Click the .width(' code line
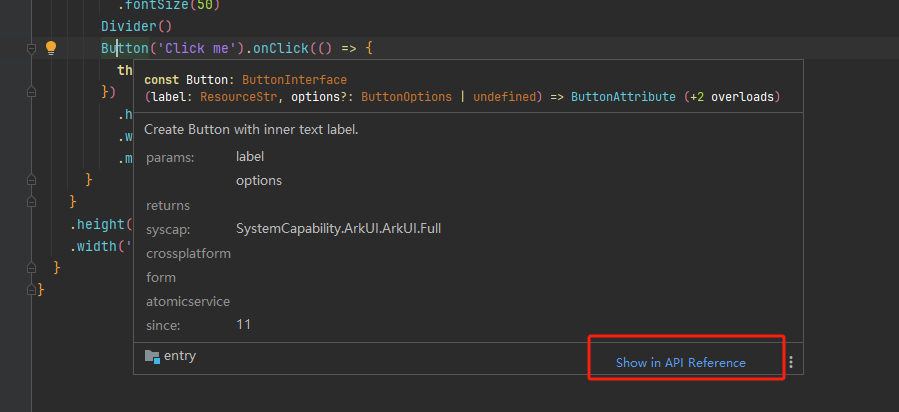 pos(101,248)
